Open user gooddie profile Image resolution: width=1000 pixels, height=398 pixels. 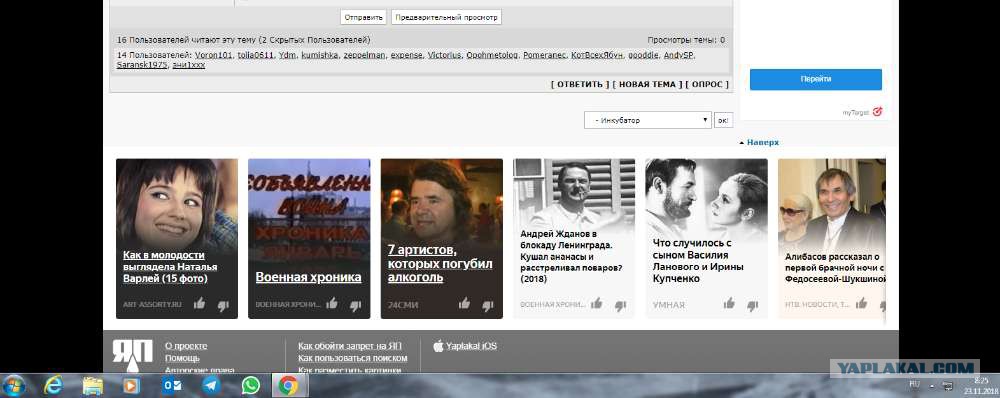(643, 55)
